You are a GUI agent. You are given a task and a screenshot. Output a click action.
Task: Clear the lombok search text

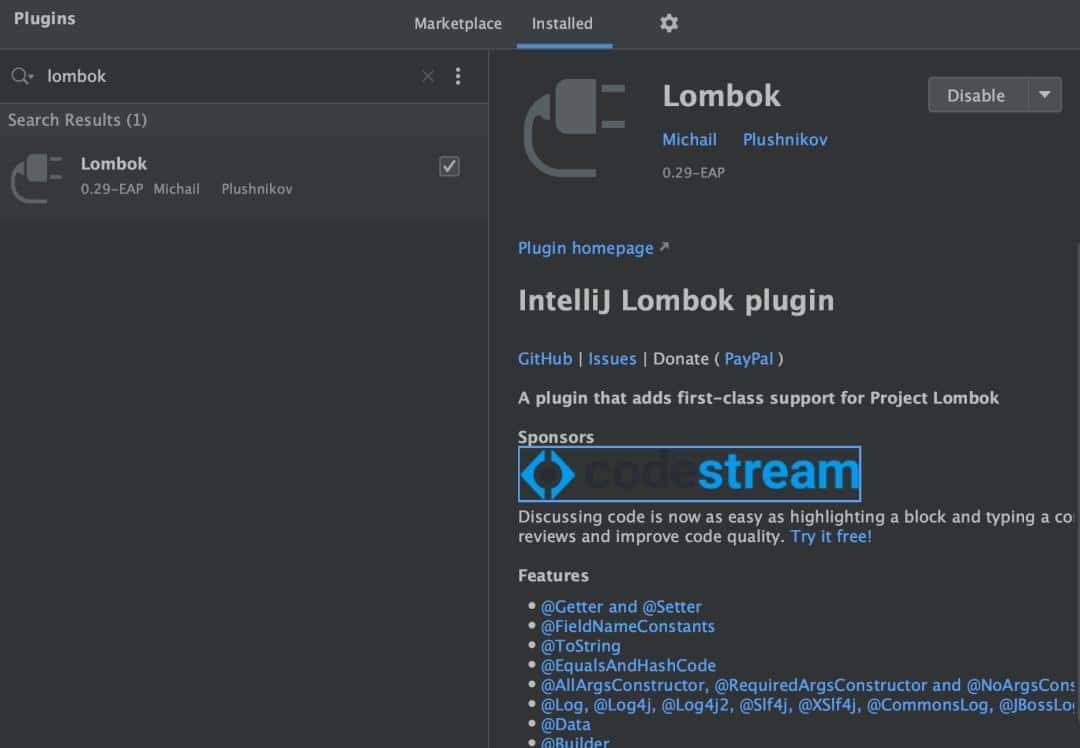click(428, 76)
